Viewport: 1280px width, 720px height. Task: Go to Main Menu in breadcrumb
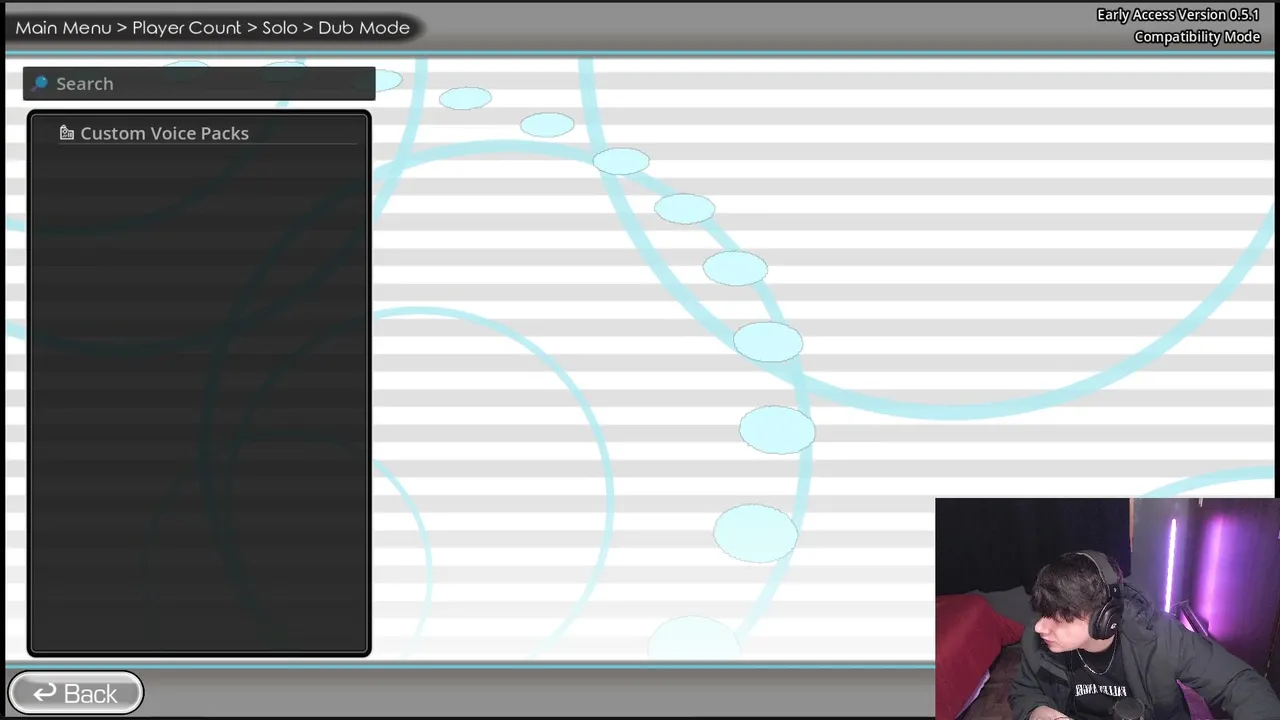(63, 28)
